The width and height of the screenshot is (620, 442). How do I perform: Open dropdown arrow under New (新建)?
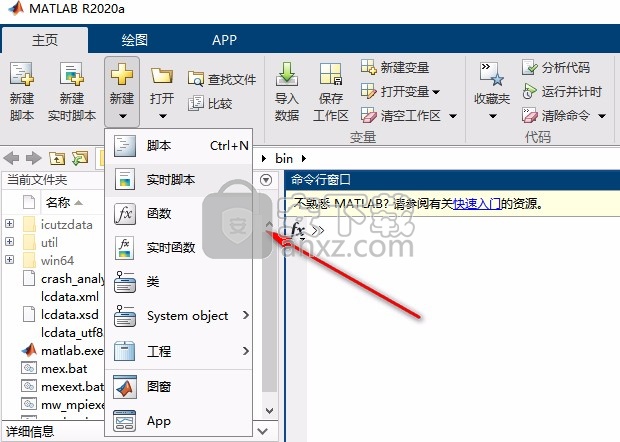pyautogui.click(x=123, y=116)
